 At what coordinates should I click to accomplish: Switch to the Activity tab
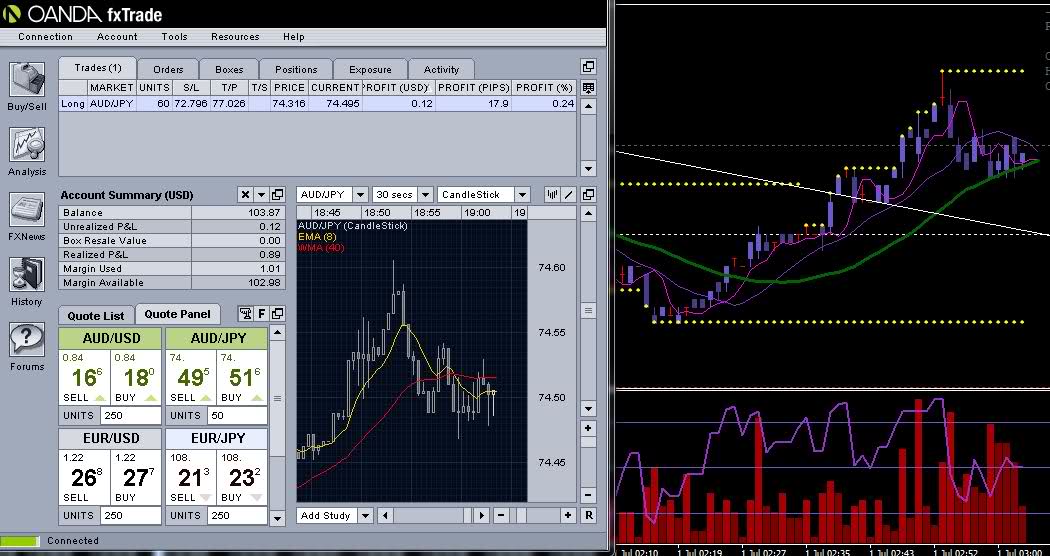[441, 70]
